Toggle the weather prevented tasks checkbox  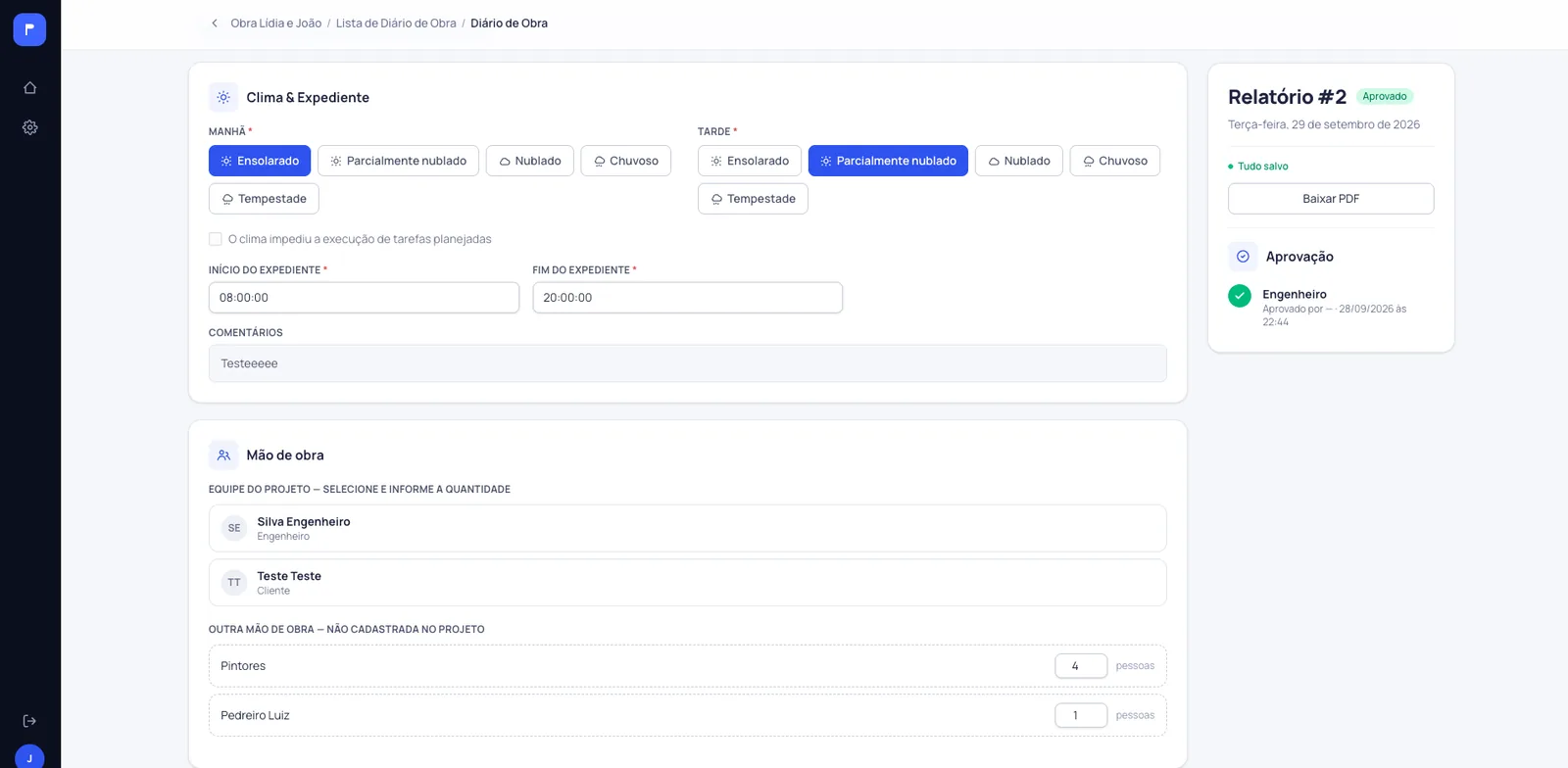pos(216,239)
